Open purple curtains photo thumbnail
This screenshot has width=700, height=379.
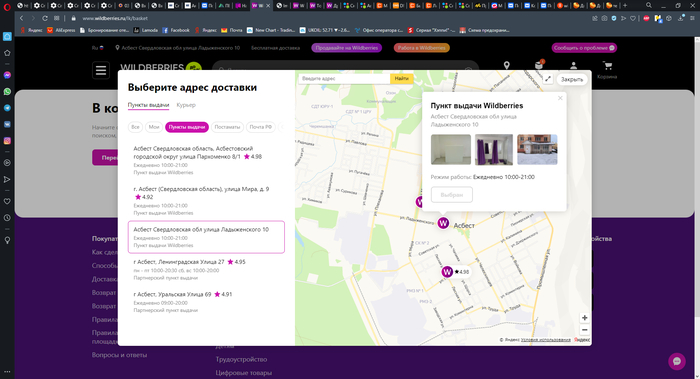[x=494, y=150]
